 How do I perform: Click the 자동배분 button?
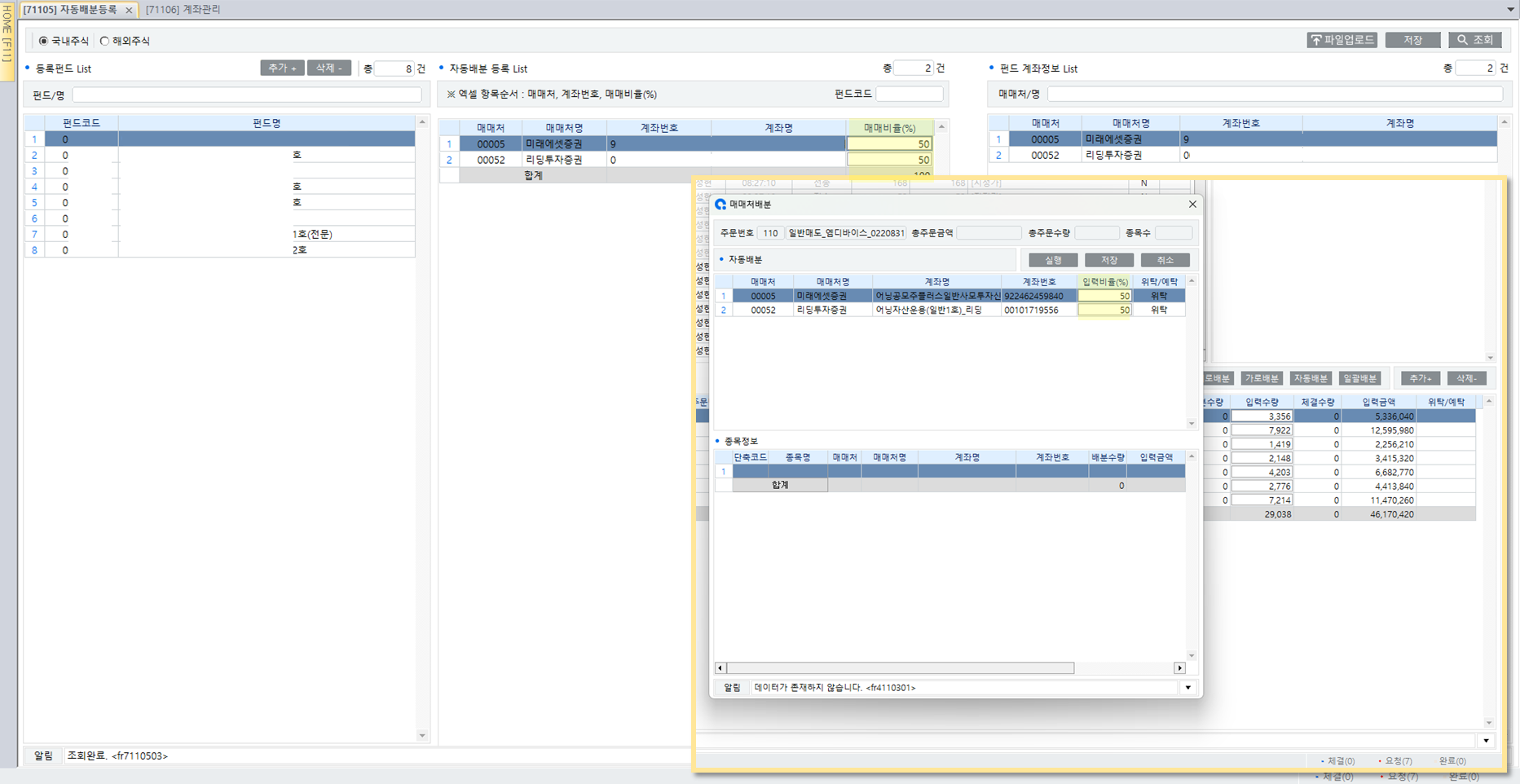point(1310,379)
